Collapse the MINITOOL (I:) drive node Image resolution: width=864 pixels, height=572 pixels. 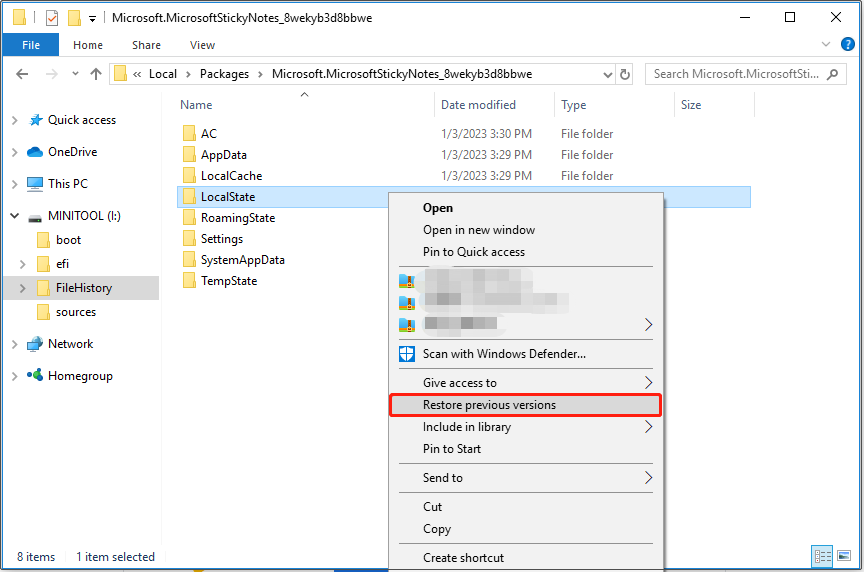pyautogui.click(x=14, y=216)
